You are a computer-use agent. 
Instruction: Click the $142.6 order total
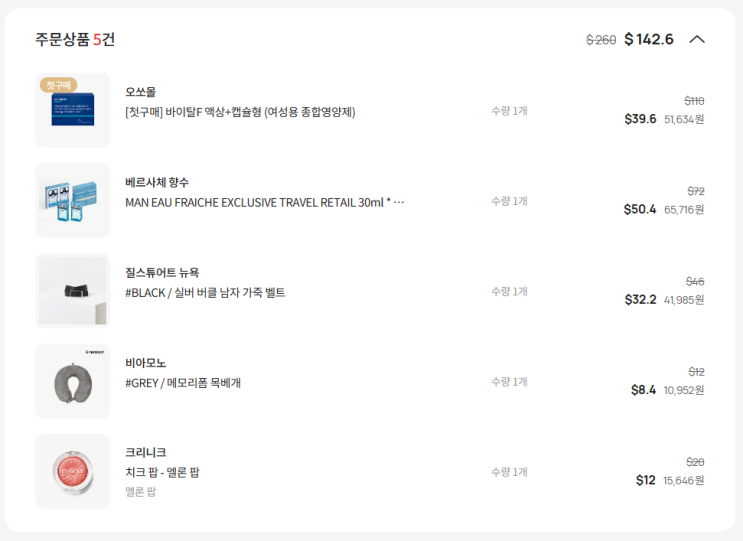point(649,40)
